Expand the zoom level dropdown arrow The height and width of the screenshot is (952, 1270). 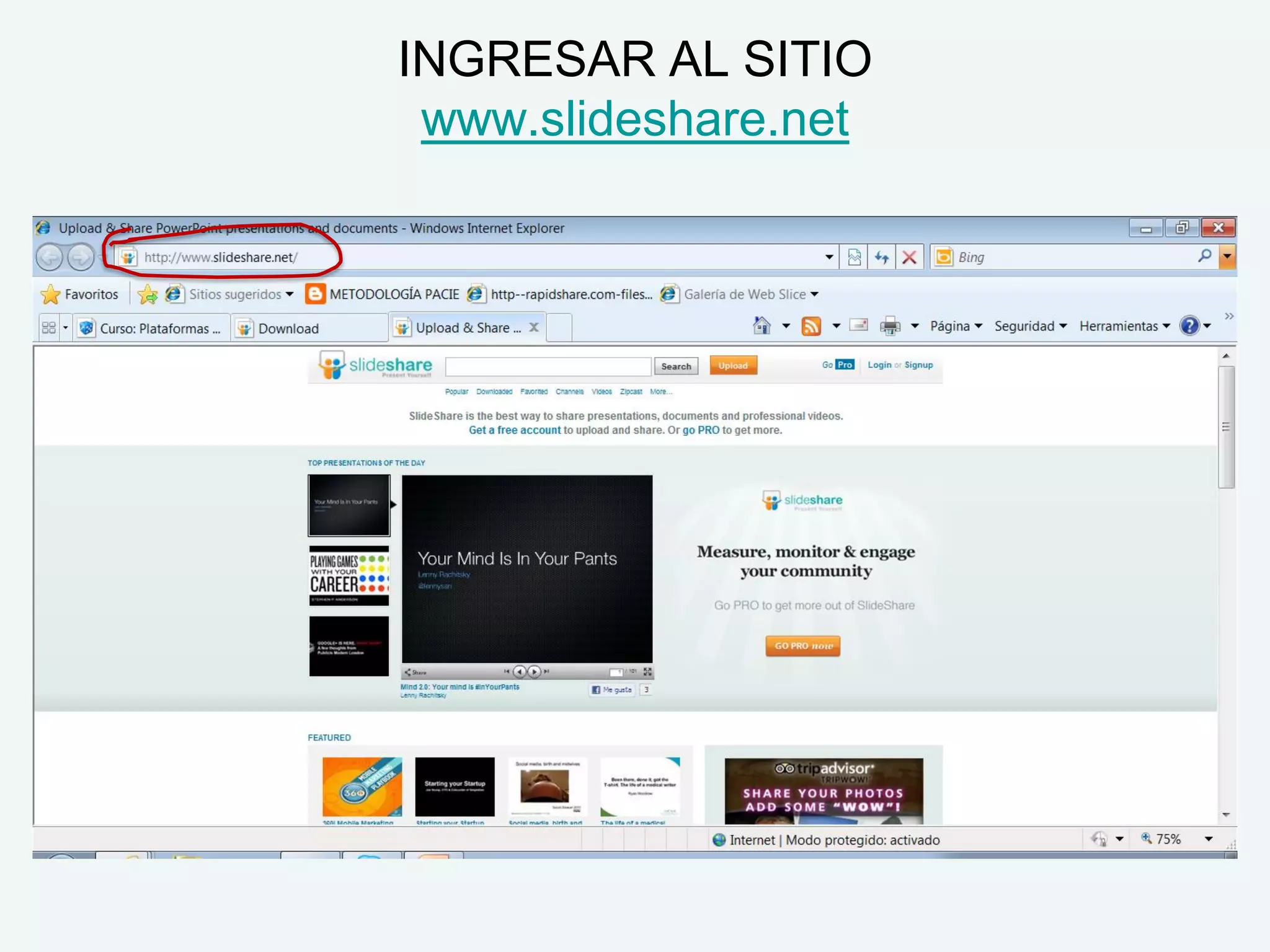(1208, 839)
